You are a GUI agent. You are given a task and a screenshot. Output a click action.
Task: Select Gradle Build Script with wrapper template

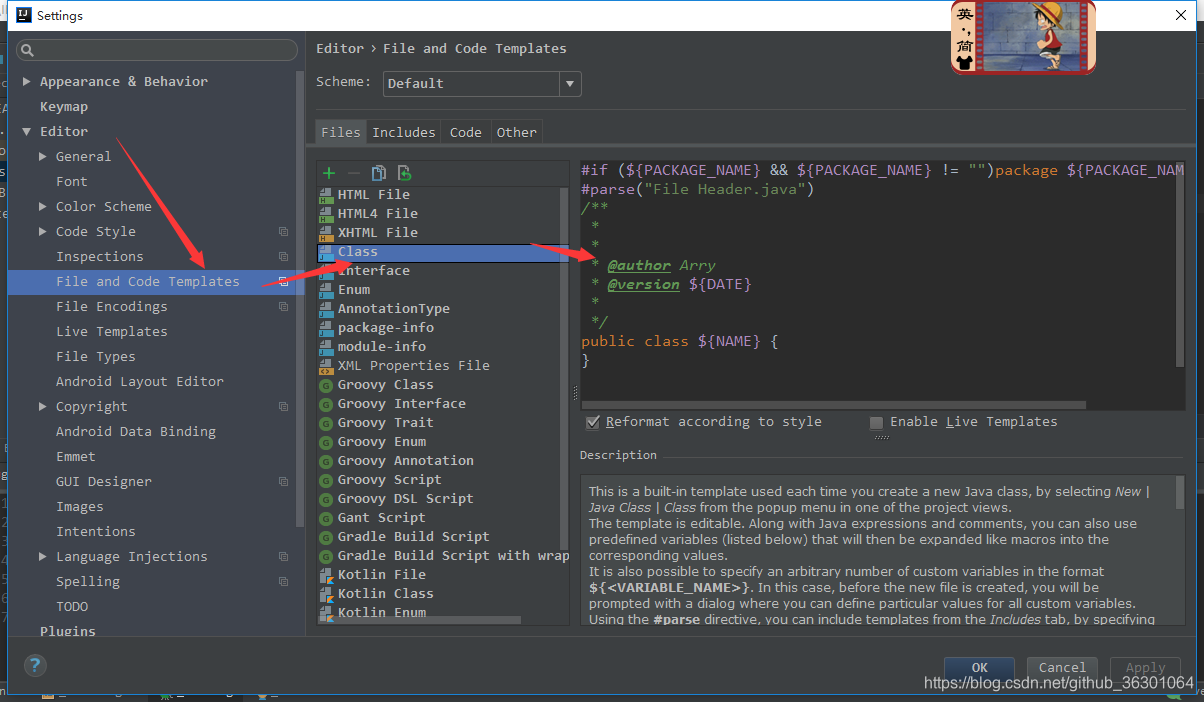pyautogui.click(x=453, y=556)
